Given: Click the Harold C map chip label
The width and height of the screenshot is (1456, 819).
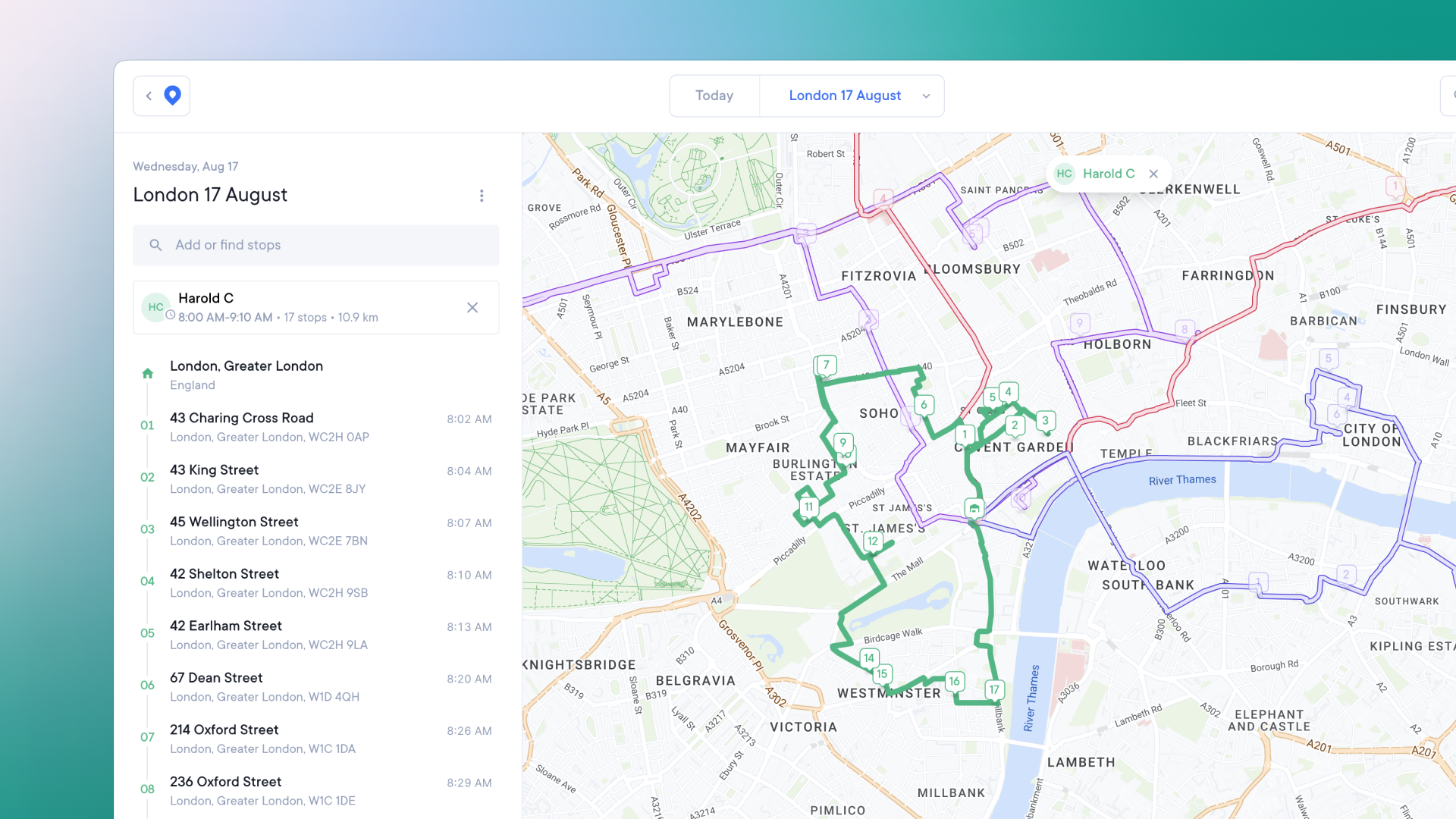Looking at the screenshot, I should [1108, 174].
